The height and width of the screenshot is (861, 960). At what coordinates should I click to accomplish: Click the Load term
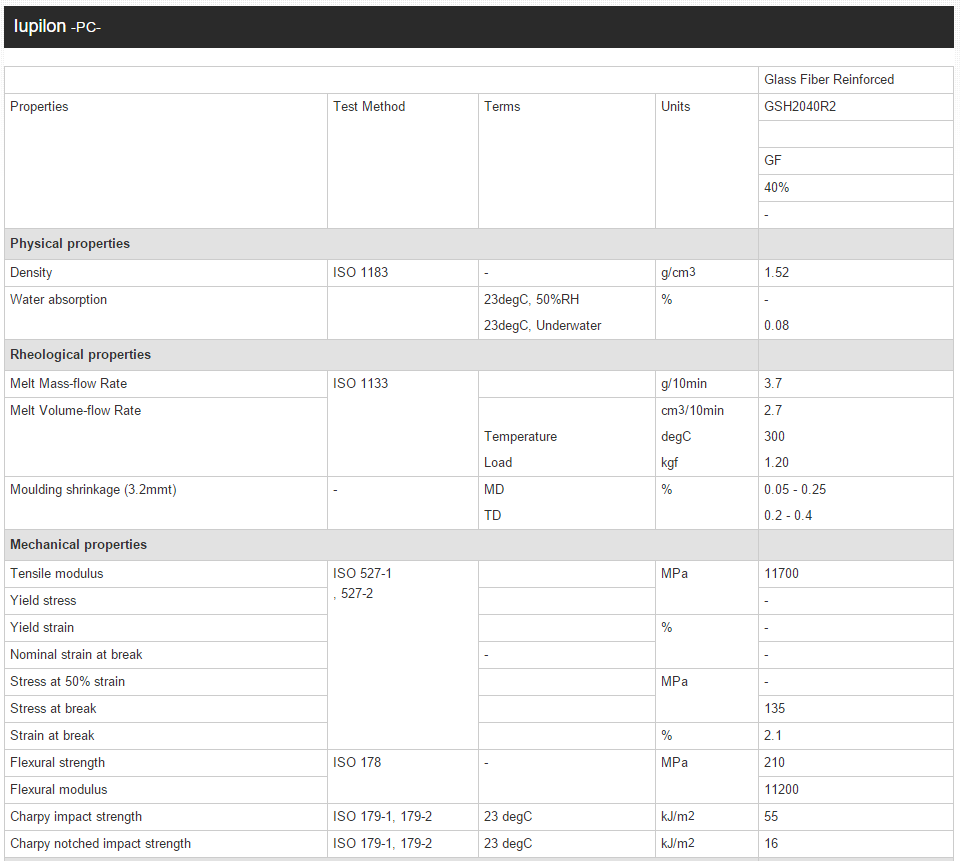497,463
